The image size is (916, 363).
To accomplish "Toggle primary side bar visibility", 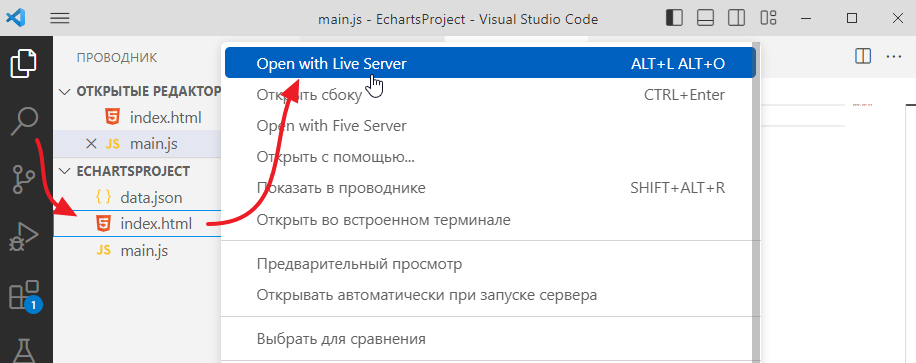I will pos(674,19).
